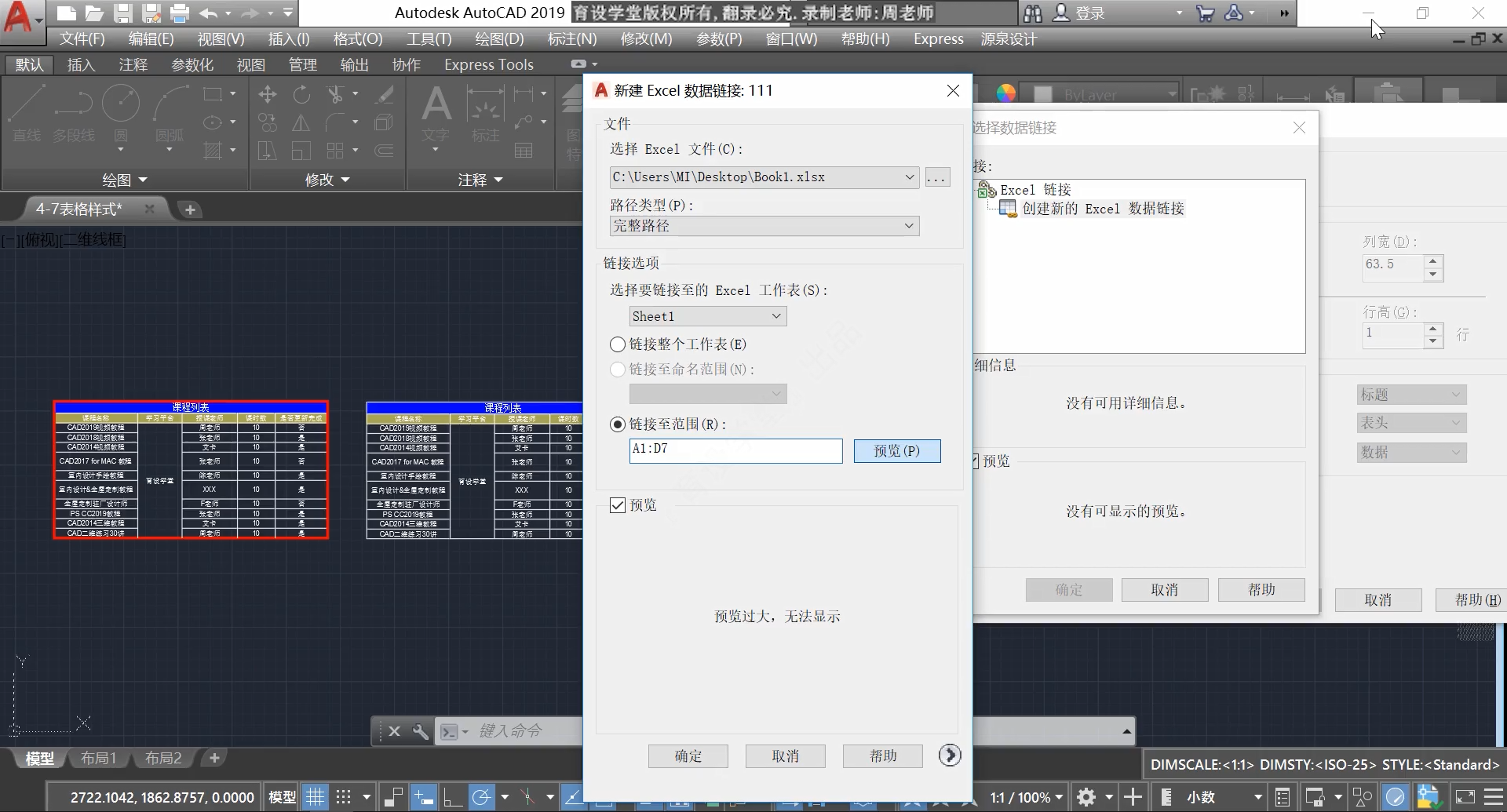
Task: Select the Arc (圆弧) tool
Action: (x=170, y=115)
